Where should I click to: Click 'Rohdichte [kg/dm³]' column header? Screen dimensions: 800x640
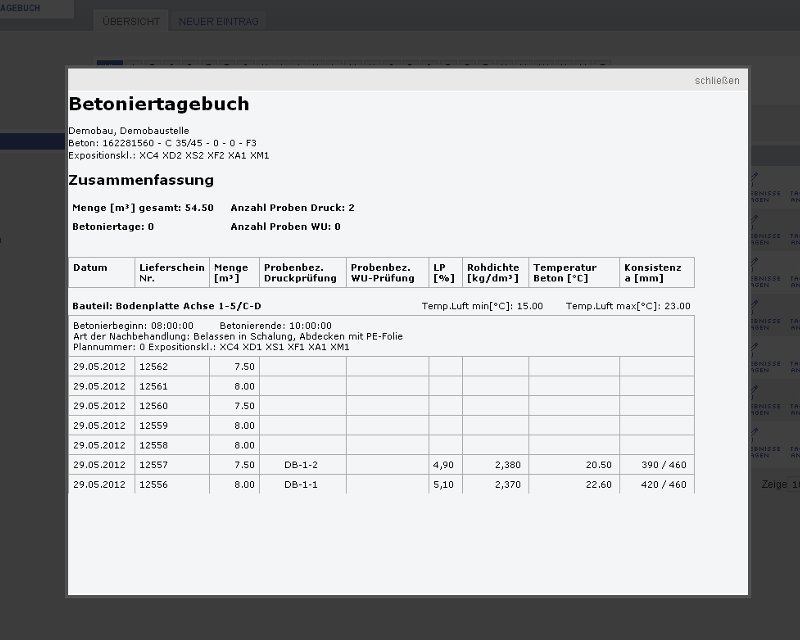[495, 273]
